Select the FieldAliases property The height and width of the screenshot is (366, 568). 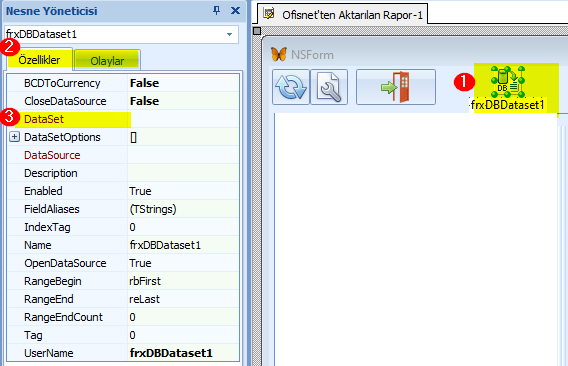click(x=51, y=209)
